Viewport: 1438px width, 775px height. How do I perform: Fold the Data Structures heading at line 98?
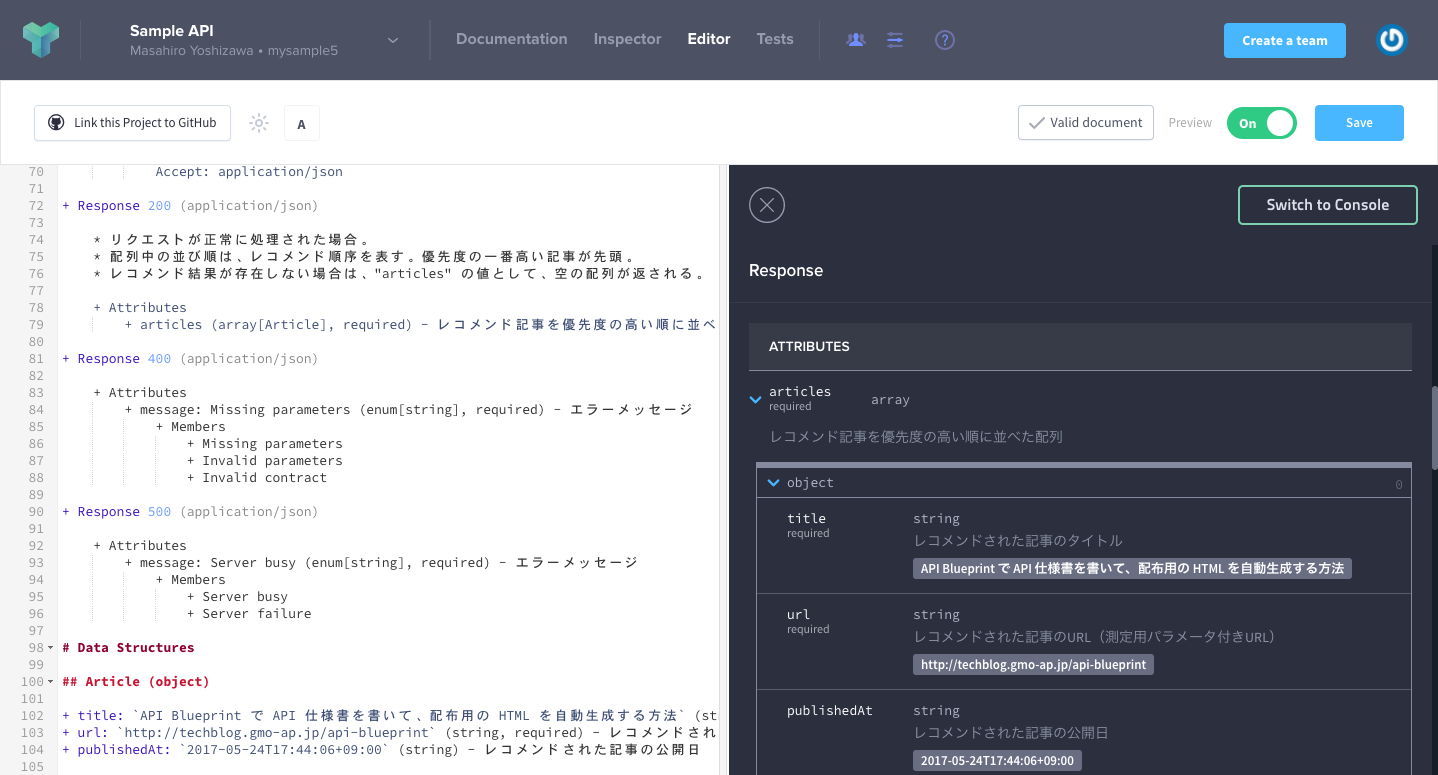[x=51, y=648]
